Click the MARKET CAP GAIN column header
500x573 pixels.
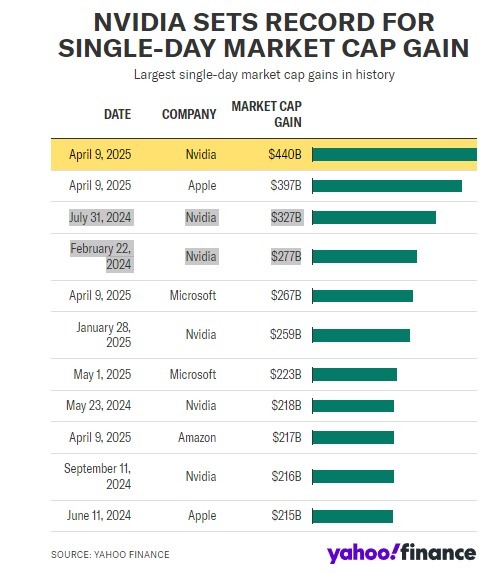click(x=266, y=114)
